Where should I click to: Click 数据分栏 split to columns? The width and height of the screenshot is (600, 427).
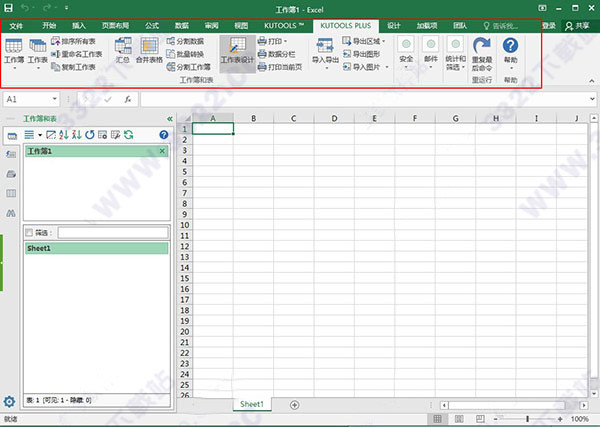click(x=277, y=54)
